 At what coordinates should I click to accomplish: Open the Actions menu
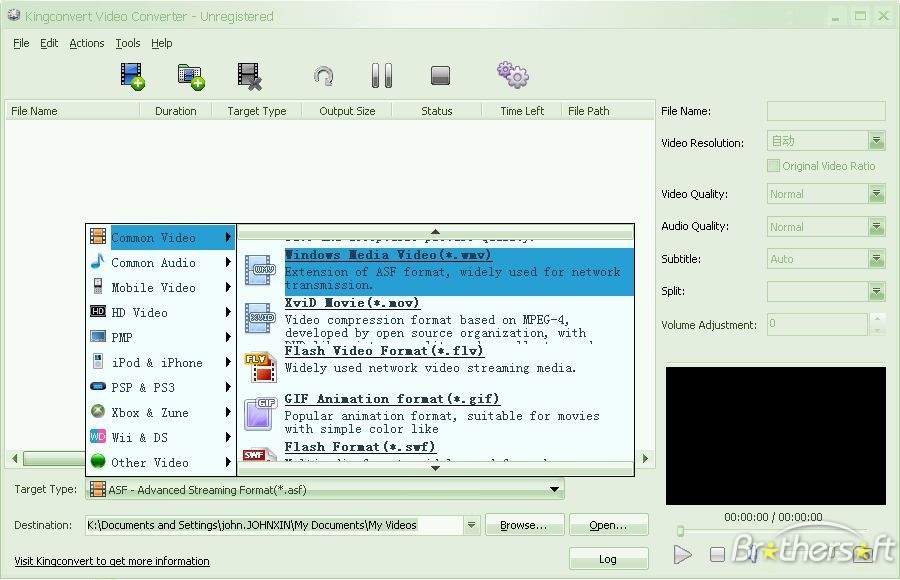tap(87, 43)
